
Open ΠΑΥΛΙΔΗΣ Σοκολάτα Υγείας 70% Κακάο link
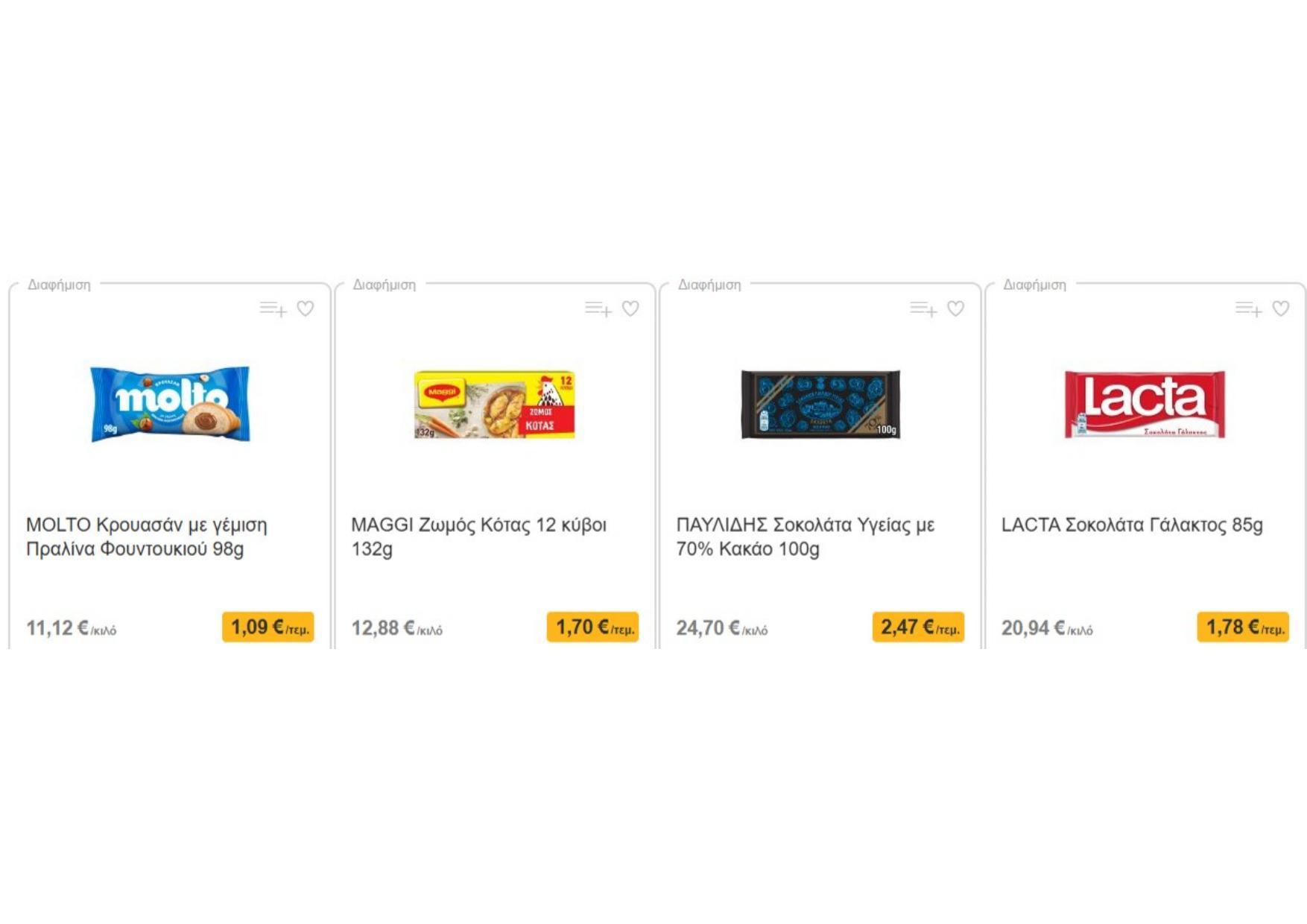click(x=806, y=537)
